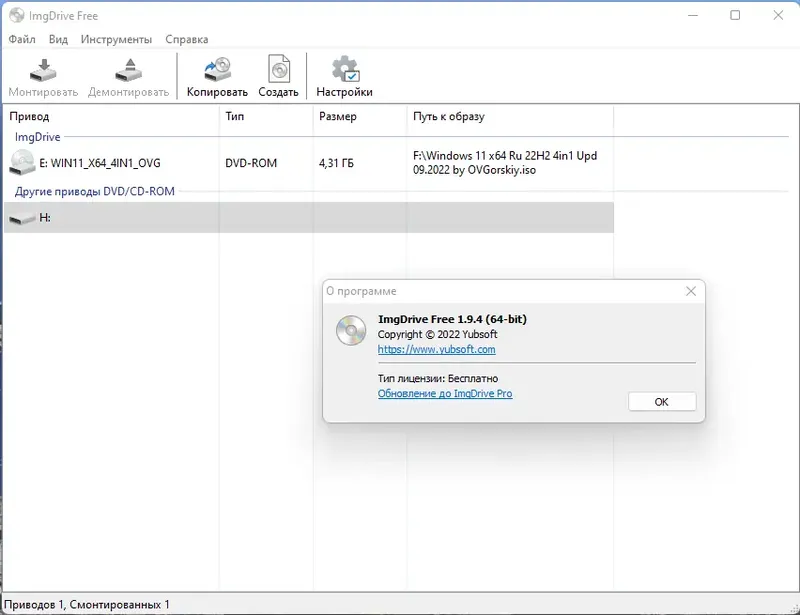The height and width of the screenshot is (615, 800).
Task: Click the H: physical drive icon
Action: (22, 219)
